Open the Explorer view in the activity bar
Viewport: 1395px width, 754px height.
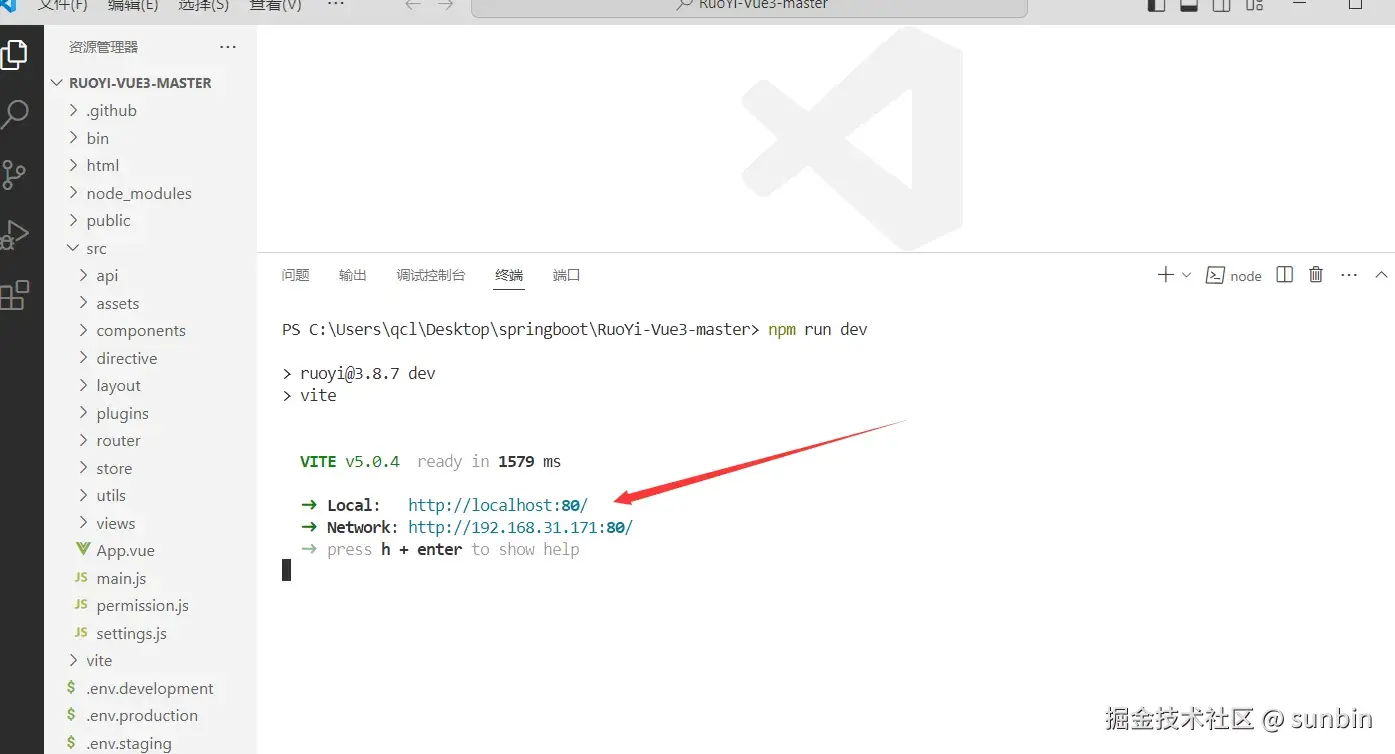pyautogui.click(x=14, y=54)
